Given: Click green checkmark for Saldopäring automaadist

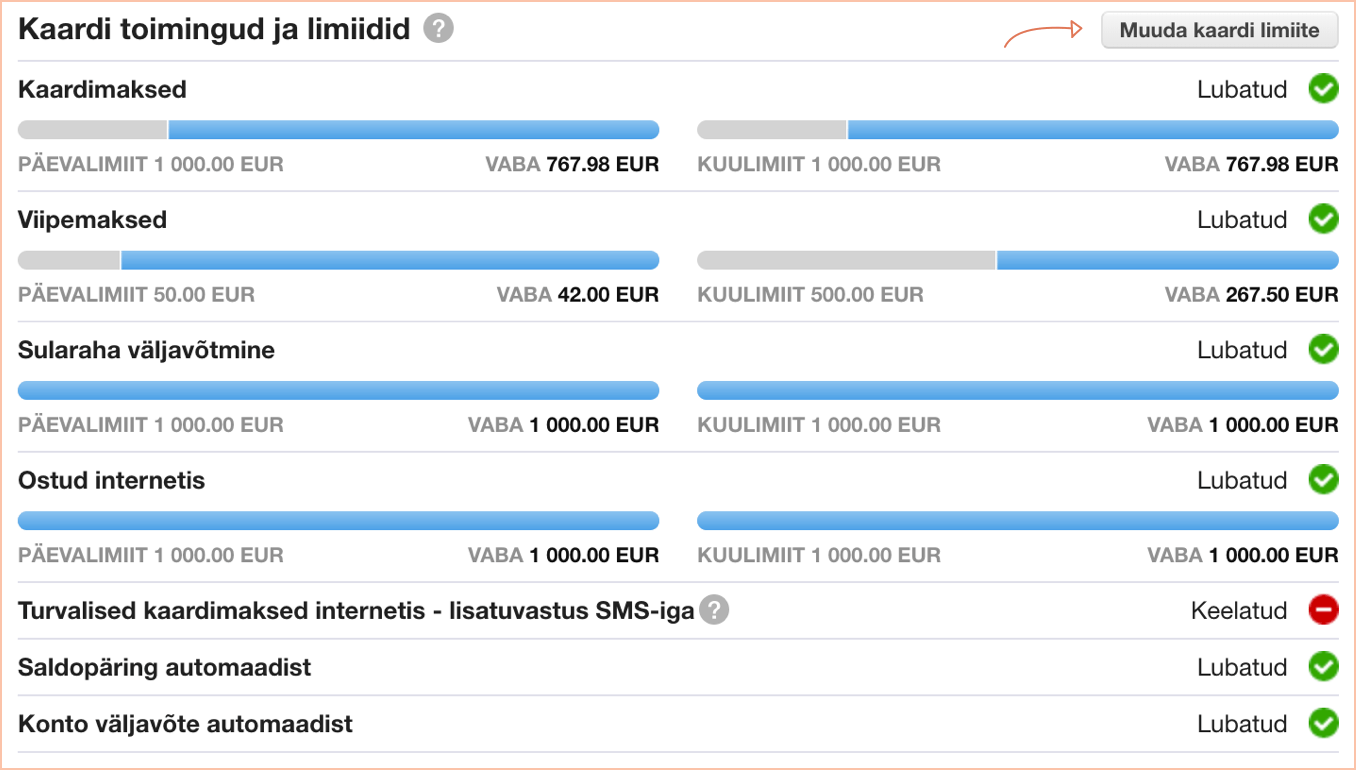Looking at the screenshot, I should pyautogui.click(x=1323, y=667).
